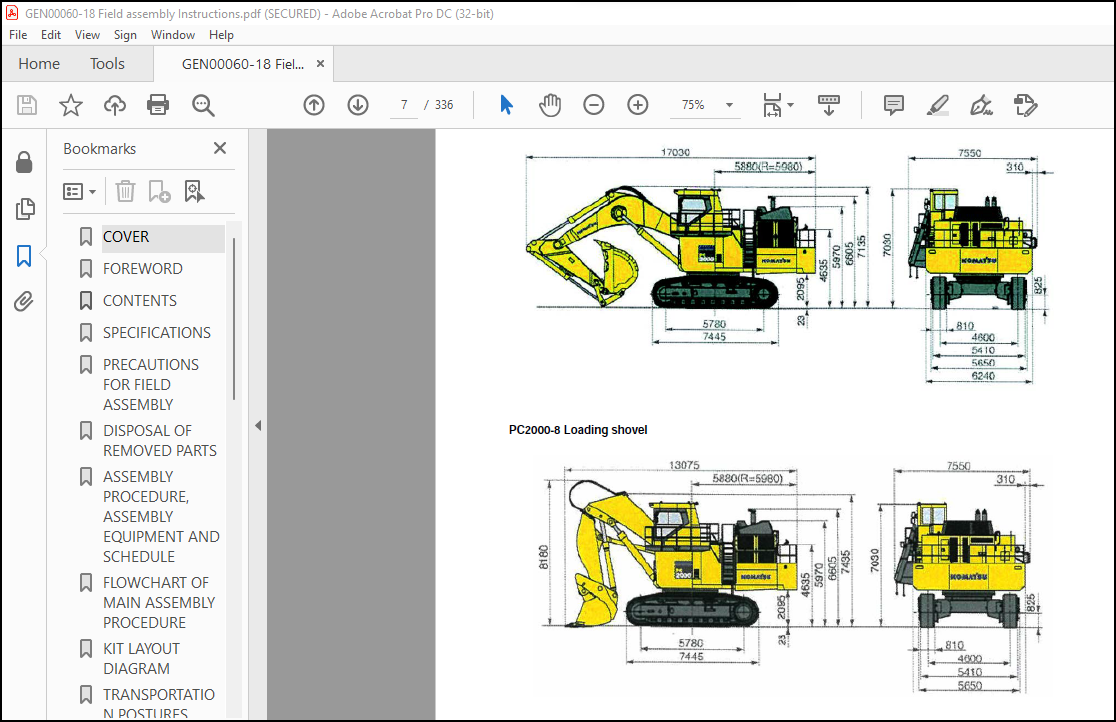
Task: Open the Help menu
Action: 221,35
